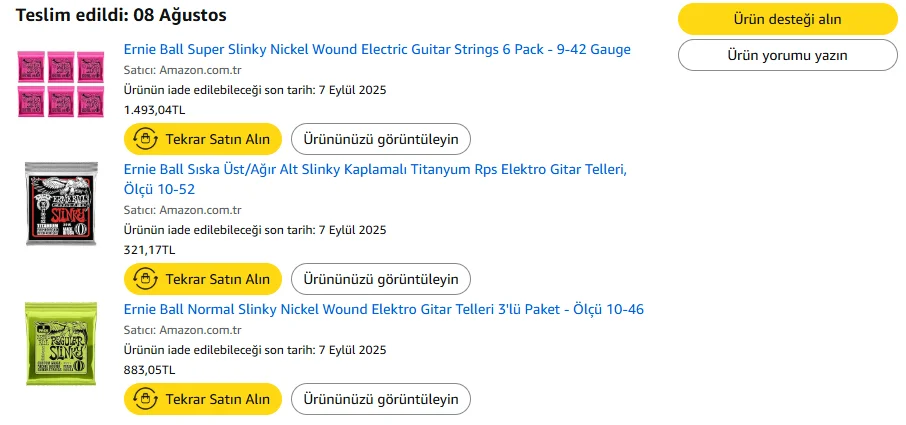
Task: Select 'Ürününüzü görüntüleyin' for Normal Slinky 3'lü Paket
Action: (x=381, y=399)
